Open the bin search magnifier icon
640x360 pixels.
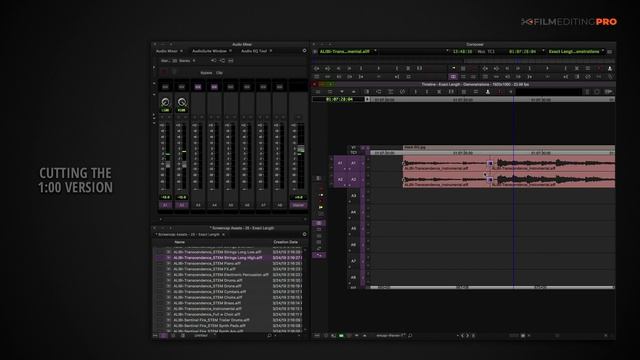269,336
